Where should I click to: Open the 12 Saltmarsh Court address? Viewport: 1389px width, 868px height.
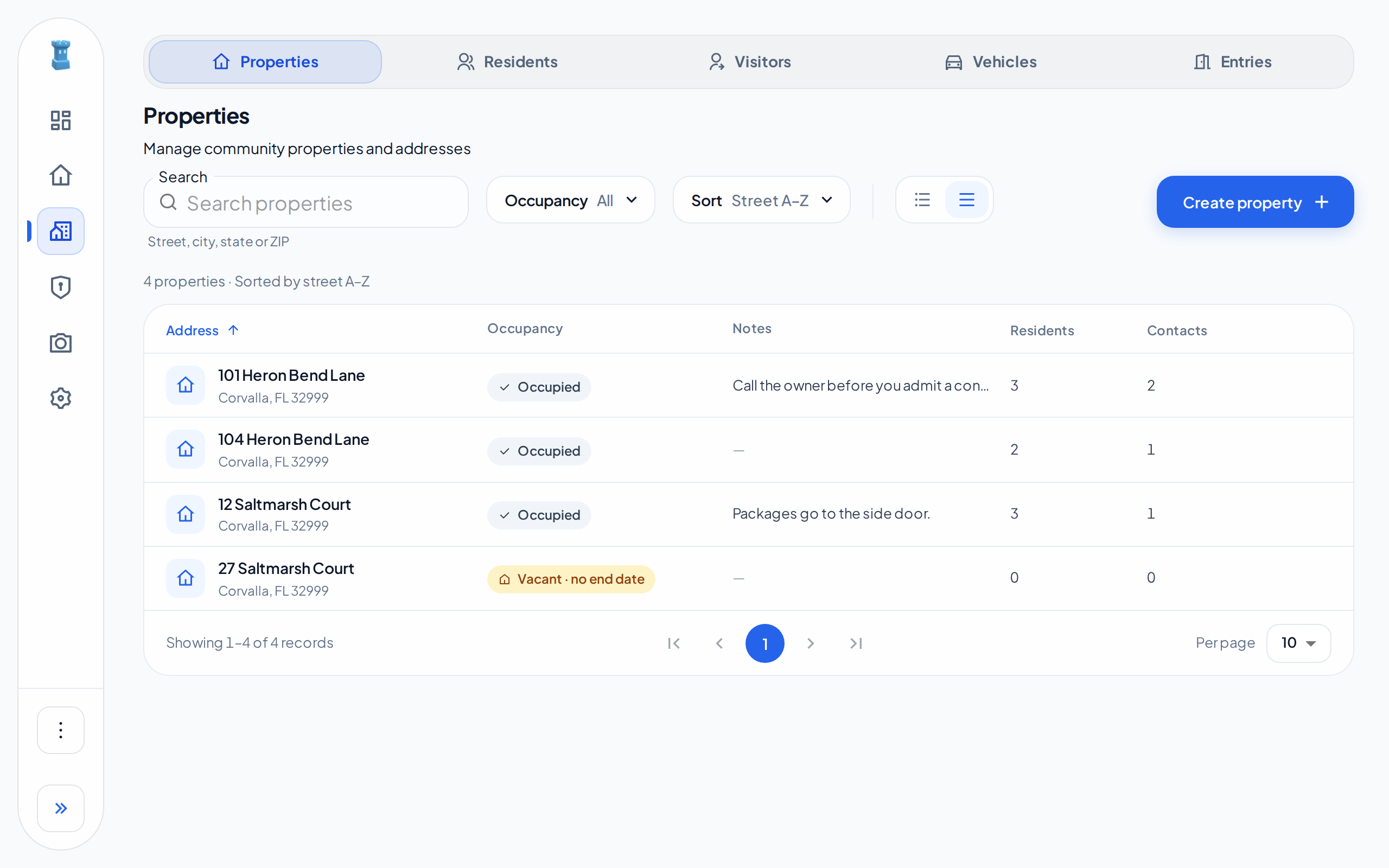click(x=284, y=505)
